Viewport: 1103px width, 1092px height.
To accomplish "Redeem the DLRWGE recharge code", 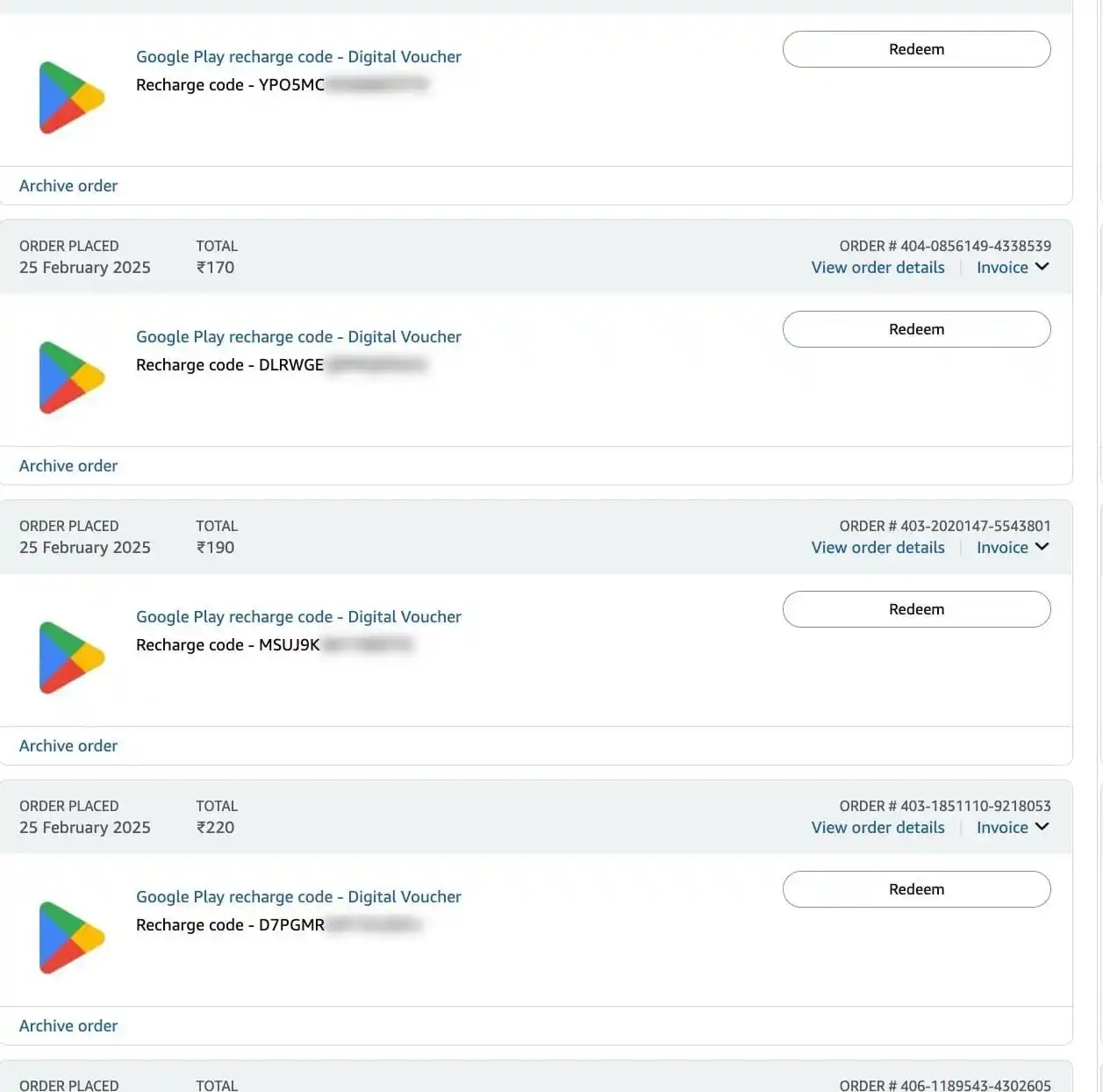I will point(916,329).
